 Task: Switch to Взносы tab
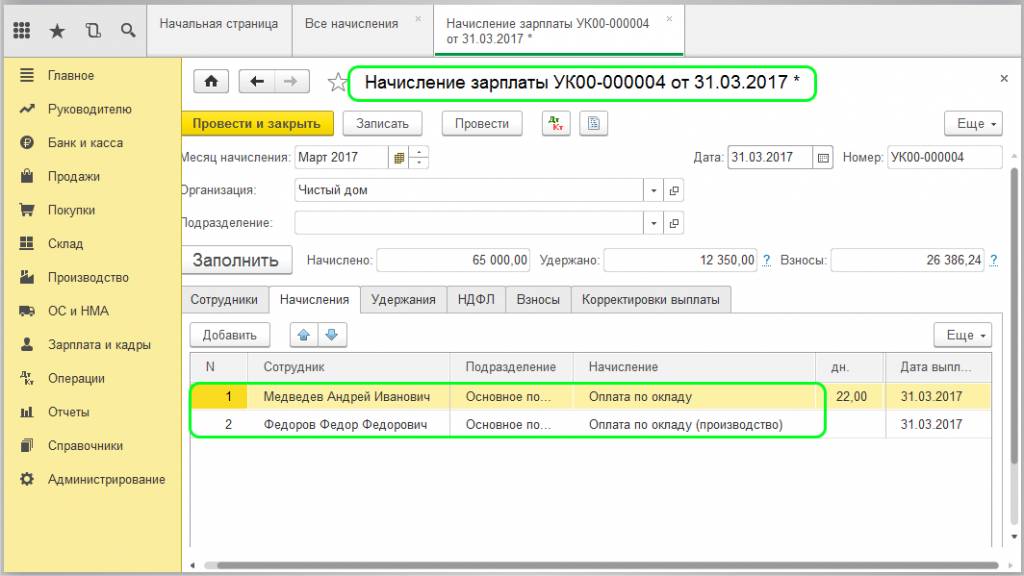538,300
